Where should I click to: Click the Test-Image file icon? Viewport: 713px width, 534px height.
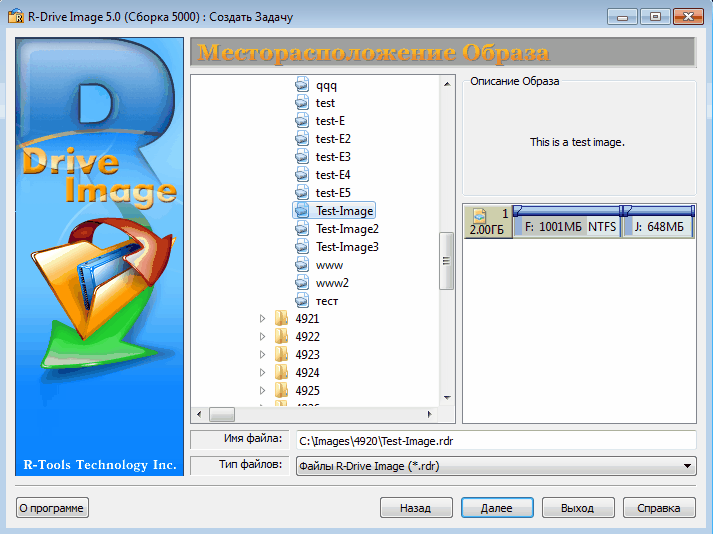(x=302, y=211)
